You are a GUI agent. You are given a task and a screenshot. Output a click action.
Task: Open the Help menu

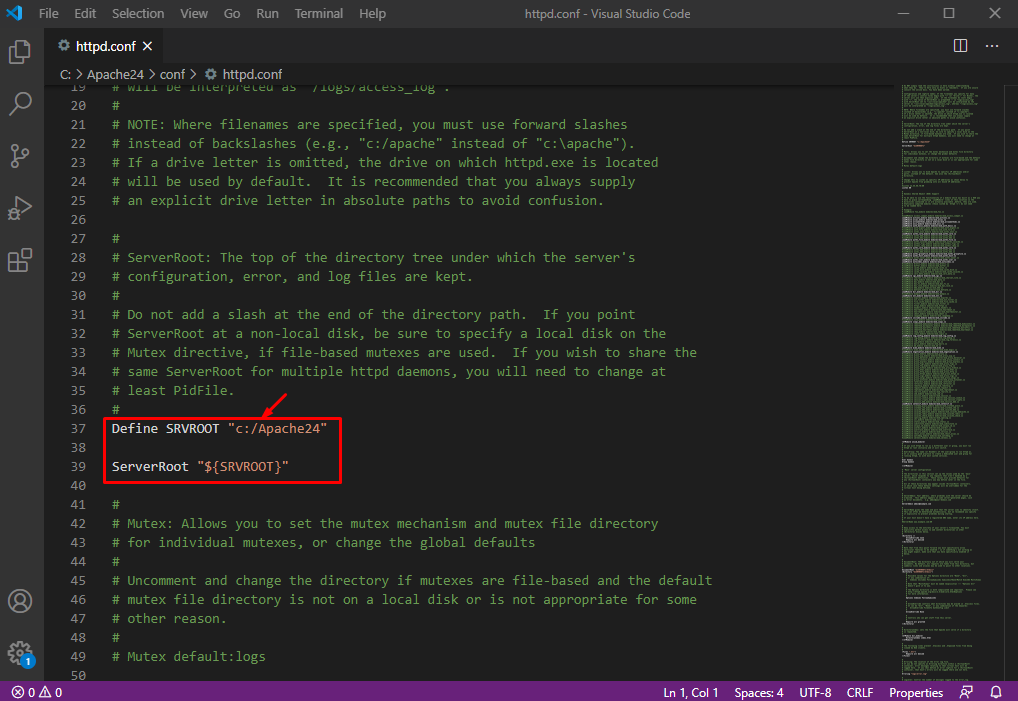pos(373,13)
